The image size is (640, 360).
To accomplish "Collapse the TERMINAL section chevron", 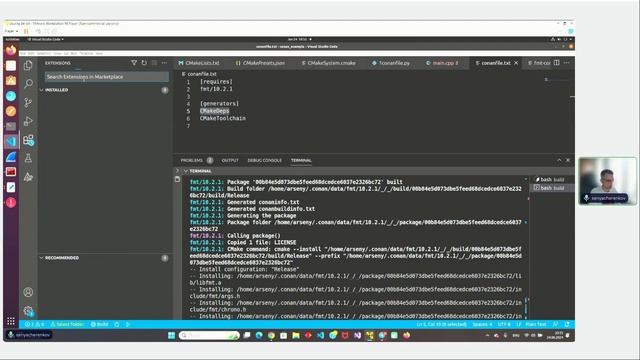I will point(186,171).
